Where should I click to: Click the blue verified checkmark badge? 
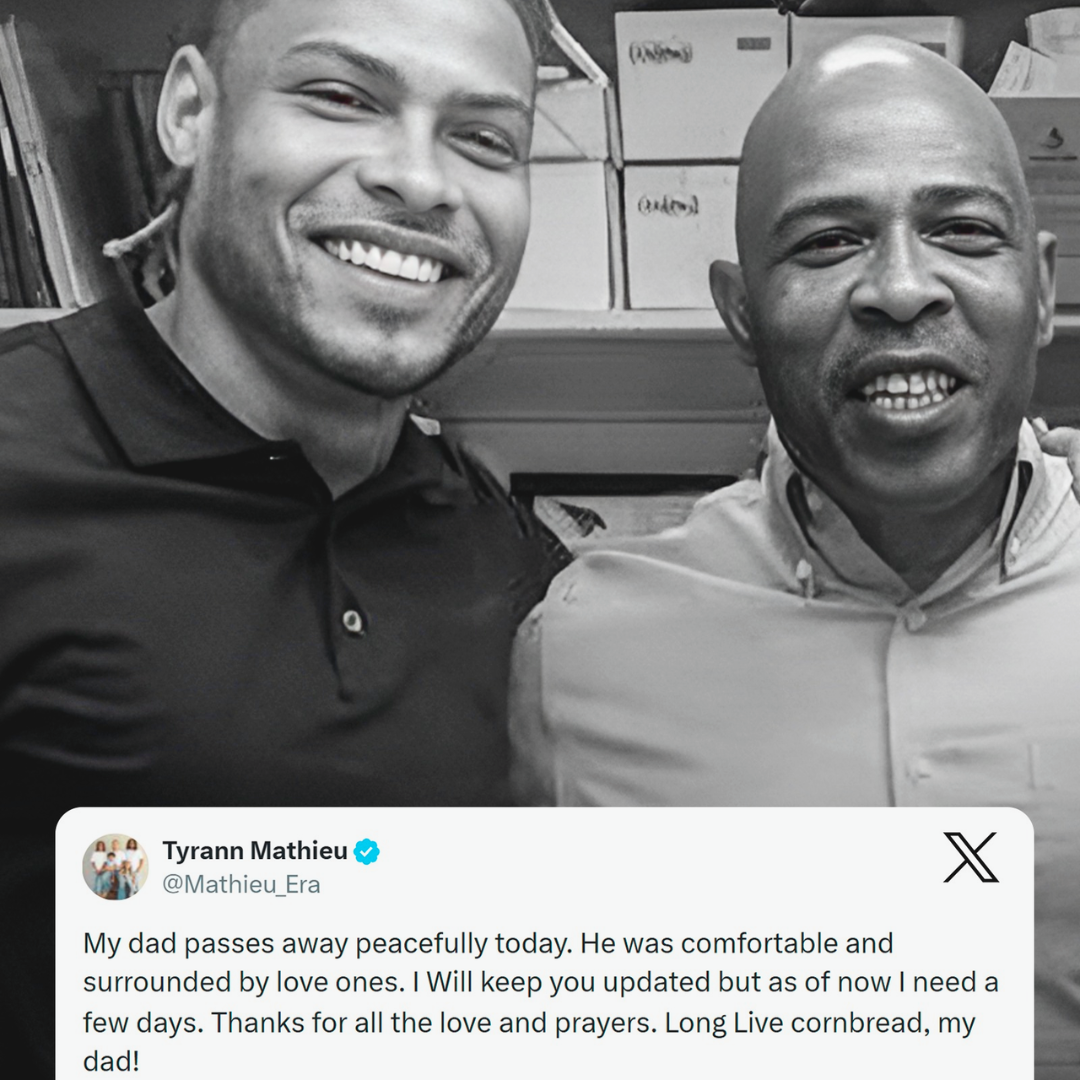366,851
